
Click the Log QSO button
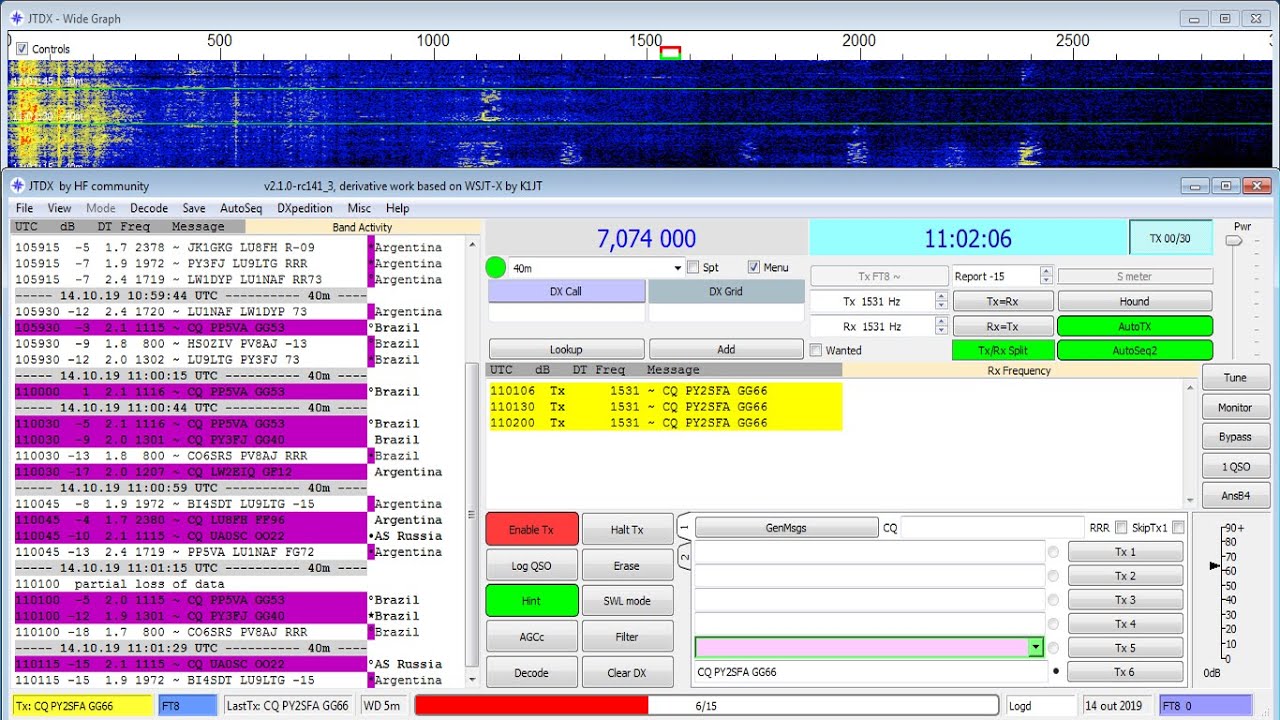[531, 566]
